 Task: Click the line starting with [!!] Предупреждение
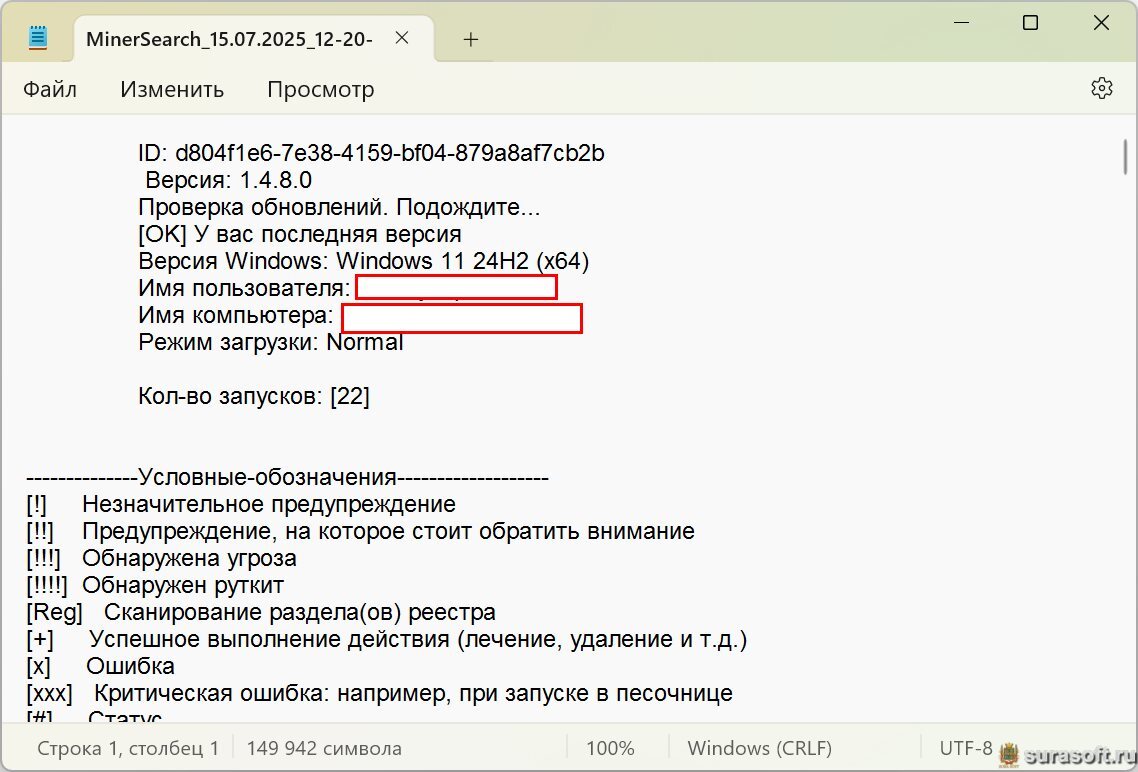361,532
